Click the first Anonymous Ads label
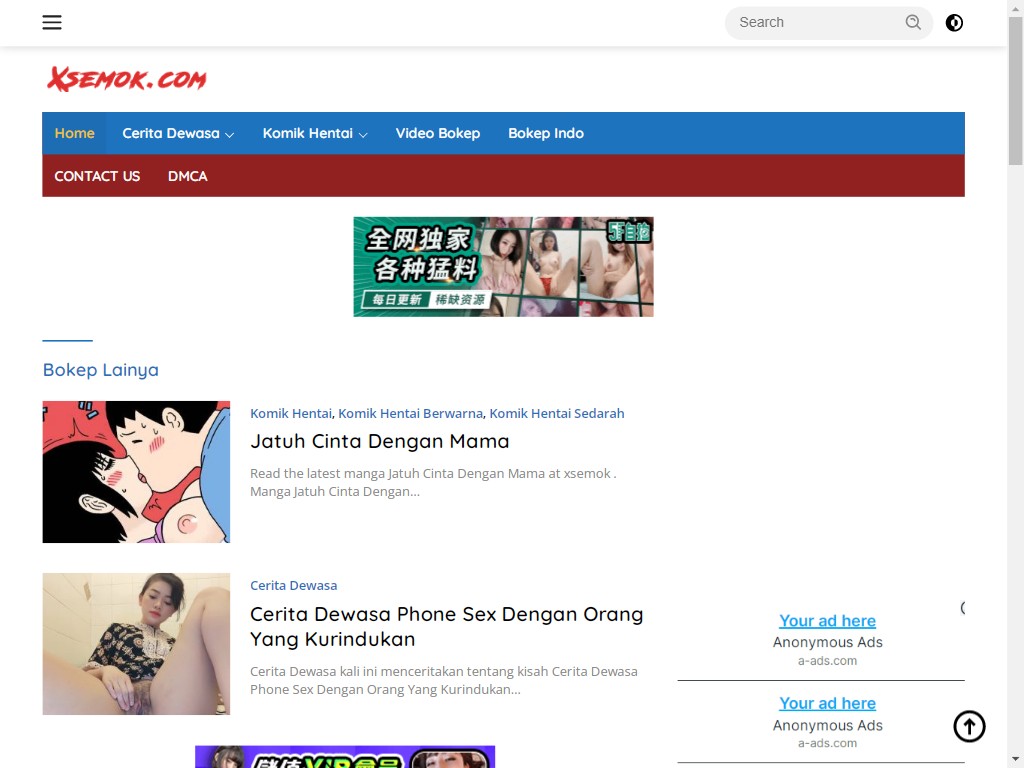Screen dimensions: 1024x768 coord(827,643)
